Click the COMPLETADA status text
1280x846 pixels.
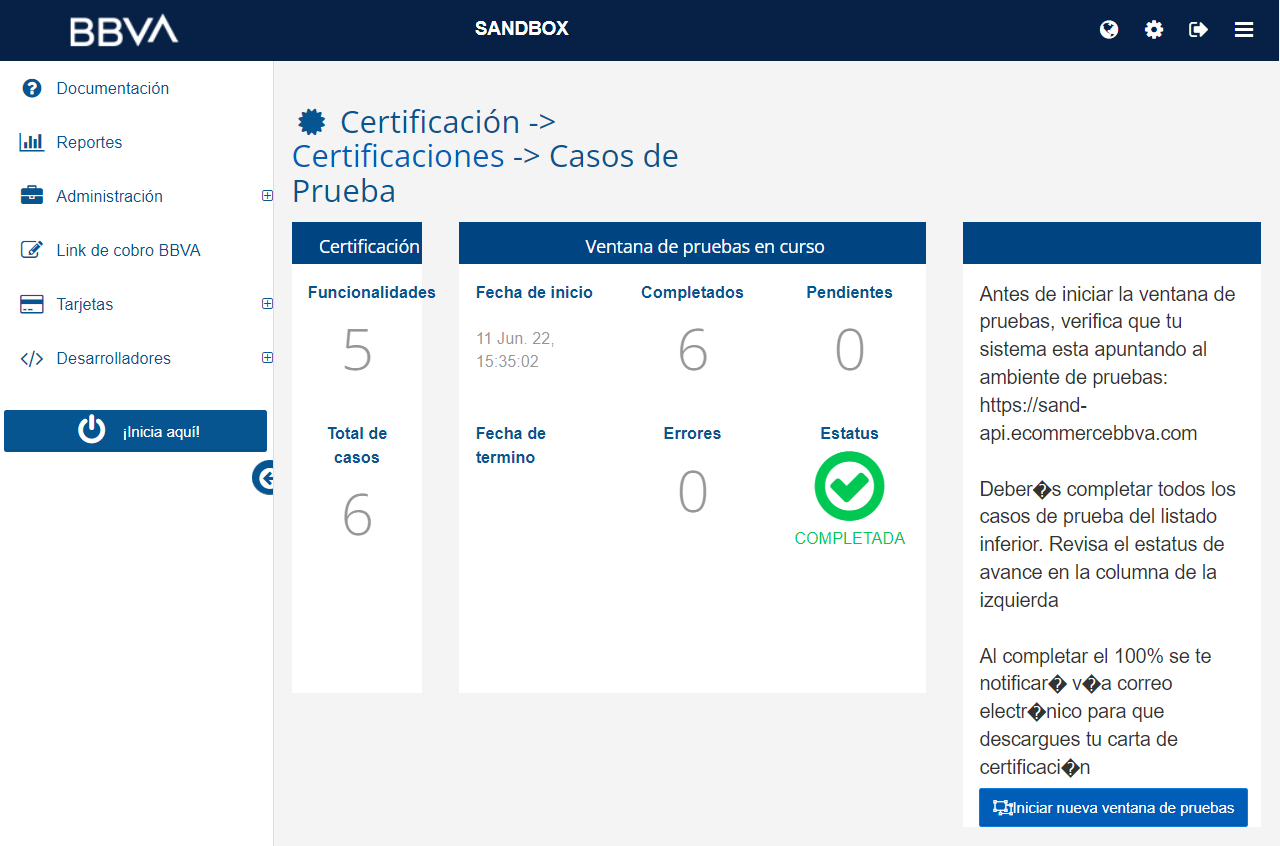(850, 538)
